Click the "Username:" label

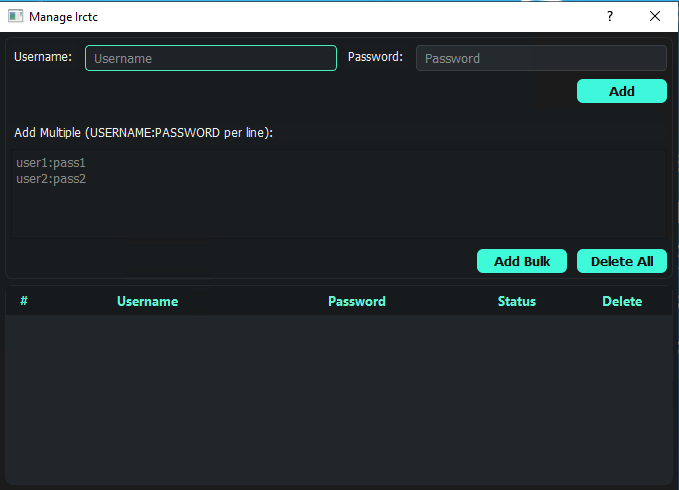tap(43, 57)
